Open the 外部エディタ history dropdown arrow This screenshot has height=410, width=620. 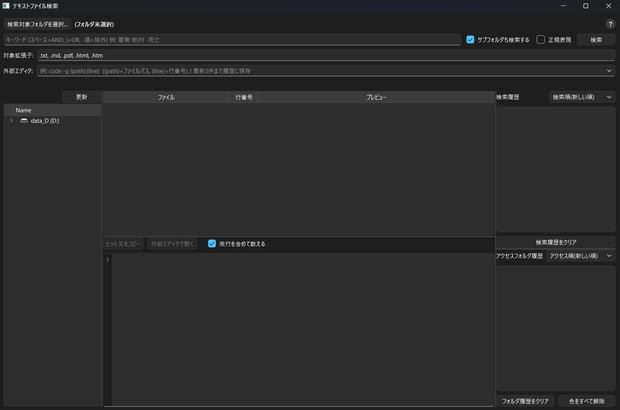point(609,71)
